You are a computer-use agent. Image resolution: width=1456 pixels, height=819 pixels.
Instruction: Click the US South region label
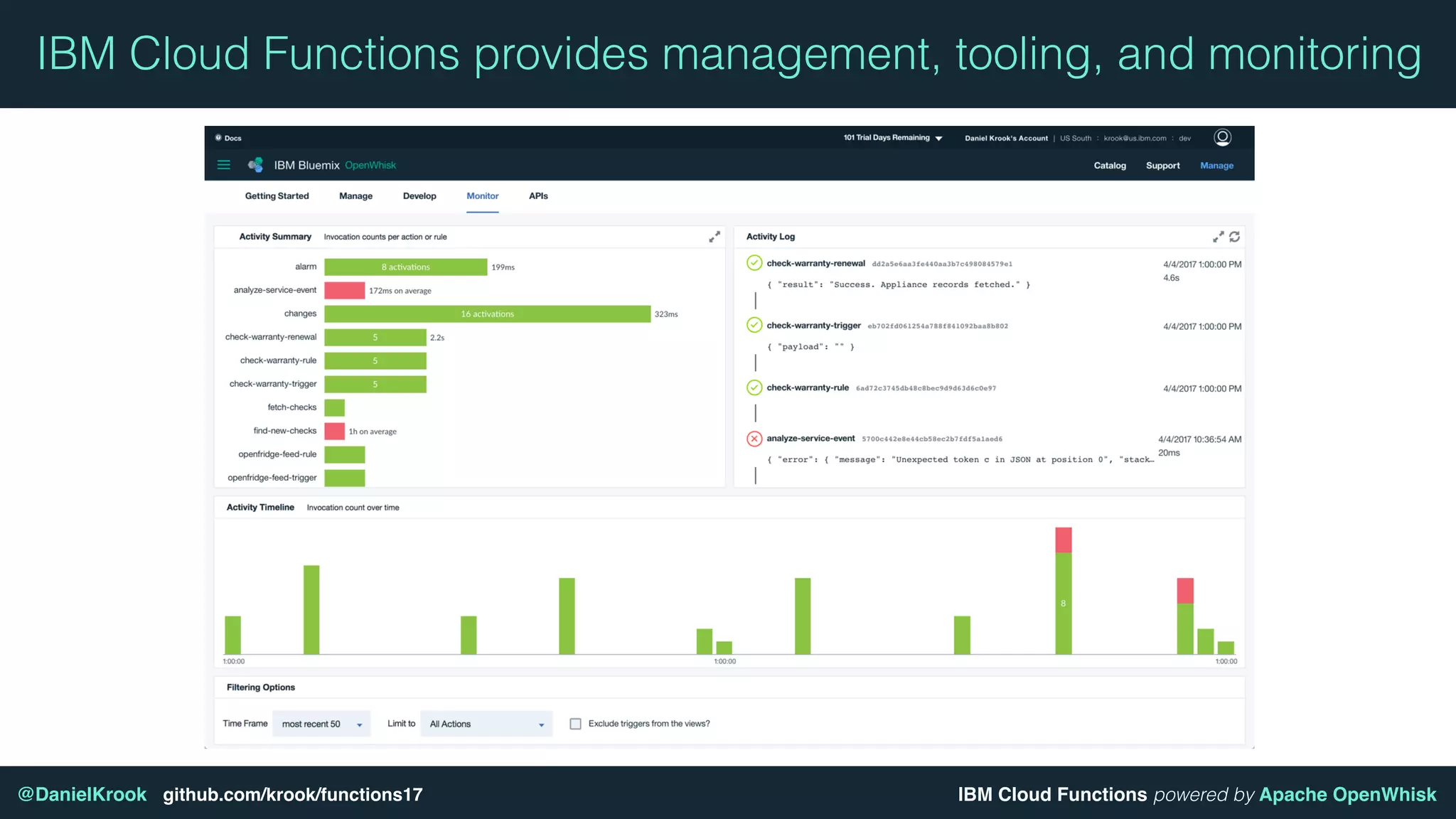(x=1075, y=138)
